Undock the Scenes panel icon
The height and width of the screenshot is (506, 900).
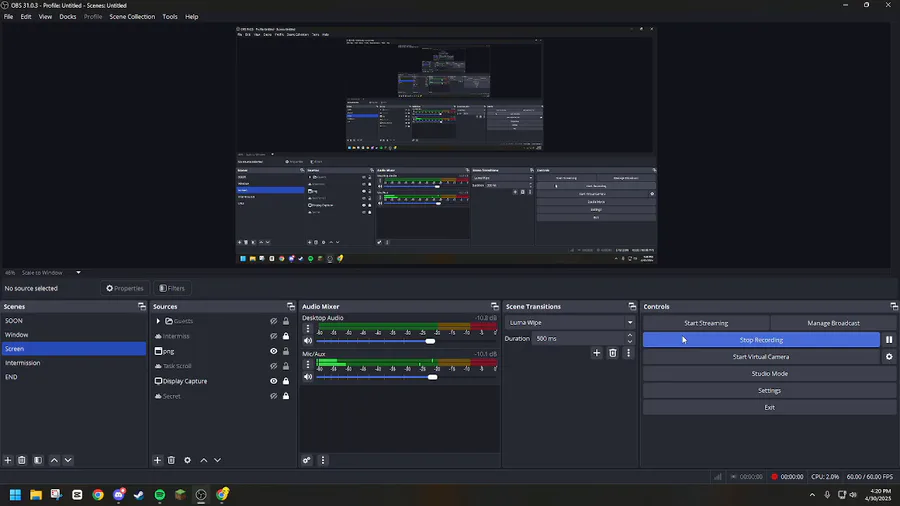click(142, 306)
